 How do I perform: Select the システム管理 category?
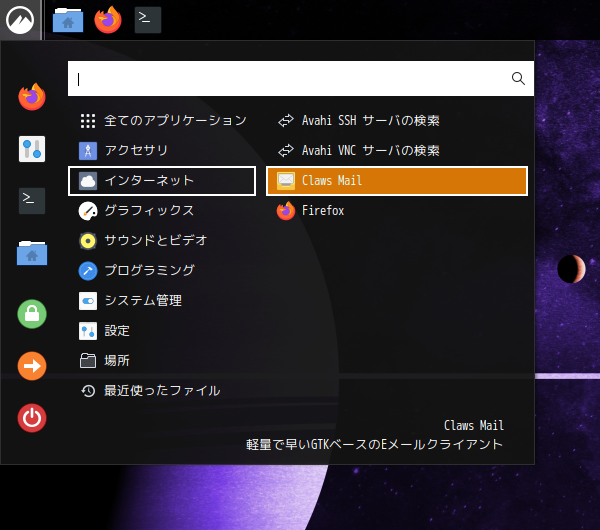pyautogui.click(x=162, y=301)
